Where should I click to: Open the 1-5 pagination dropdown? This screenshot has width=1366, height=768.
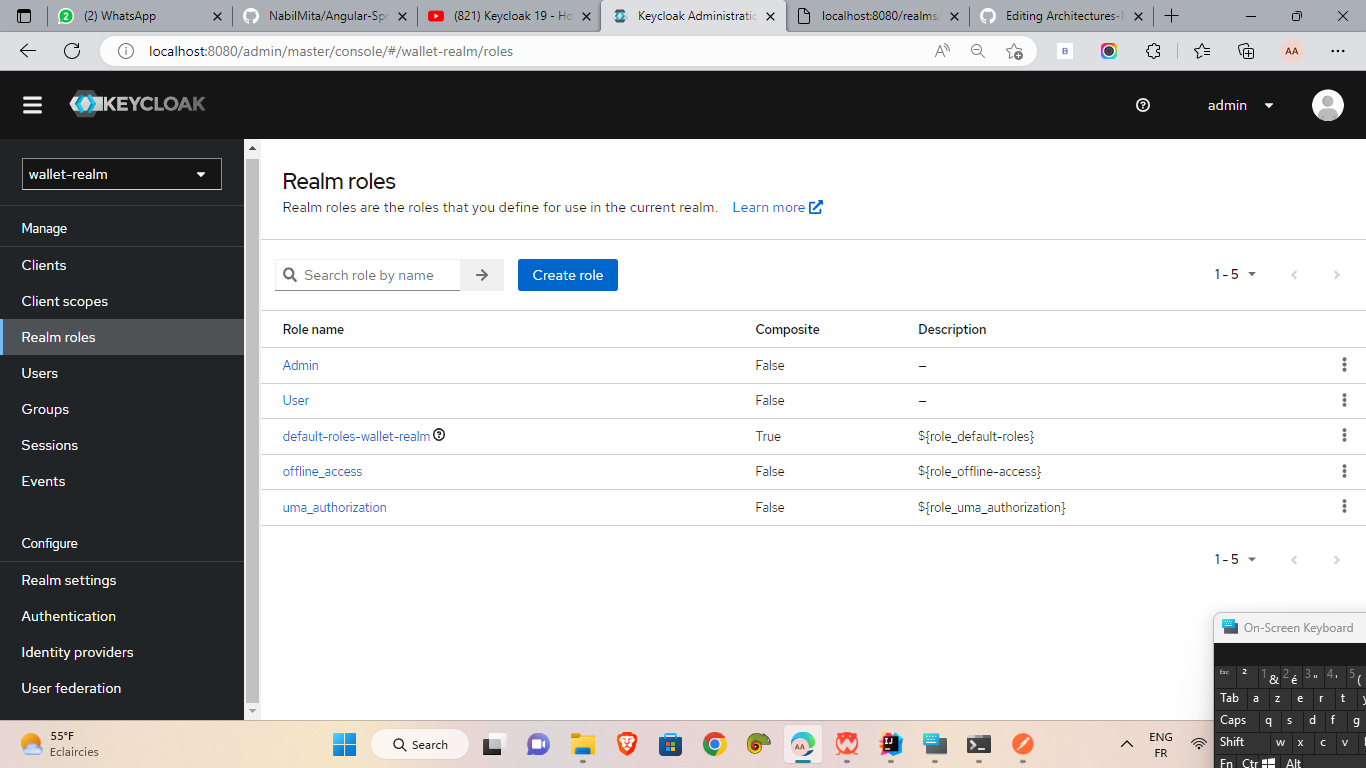(1235, 273)
